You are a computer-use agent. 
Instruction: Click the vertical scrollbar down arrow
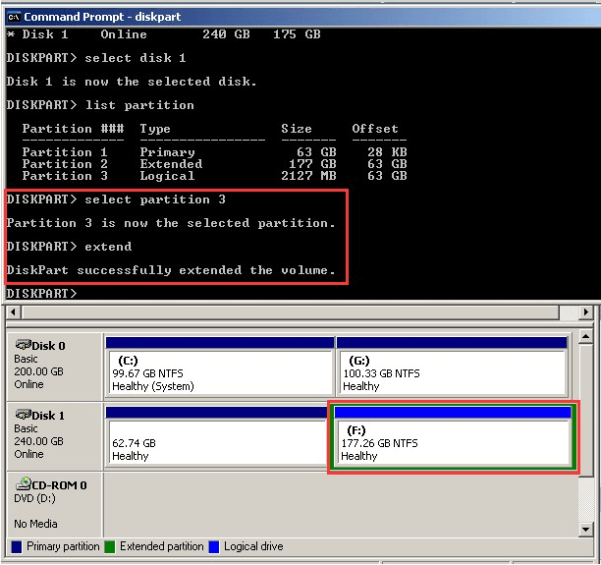[x=585, y=530]
